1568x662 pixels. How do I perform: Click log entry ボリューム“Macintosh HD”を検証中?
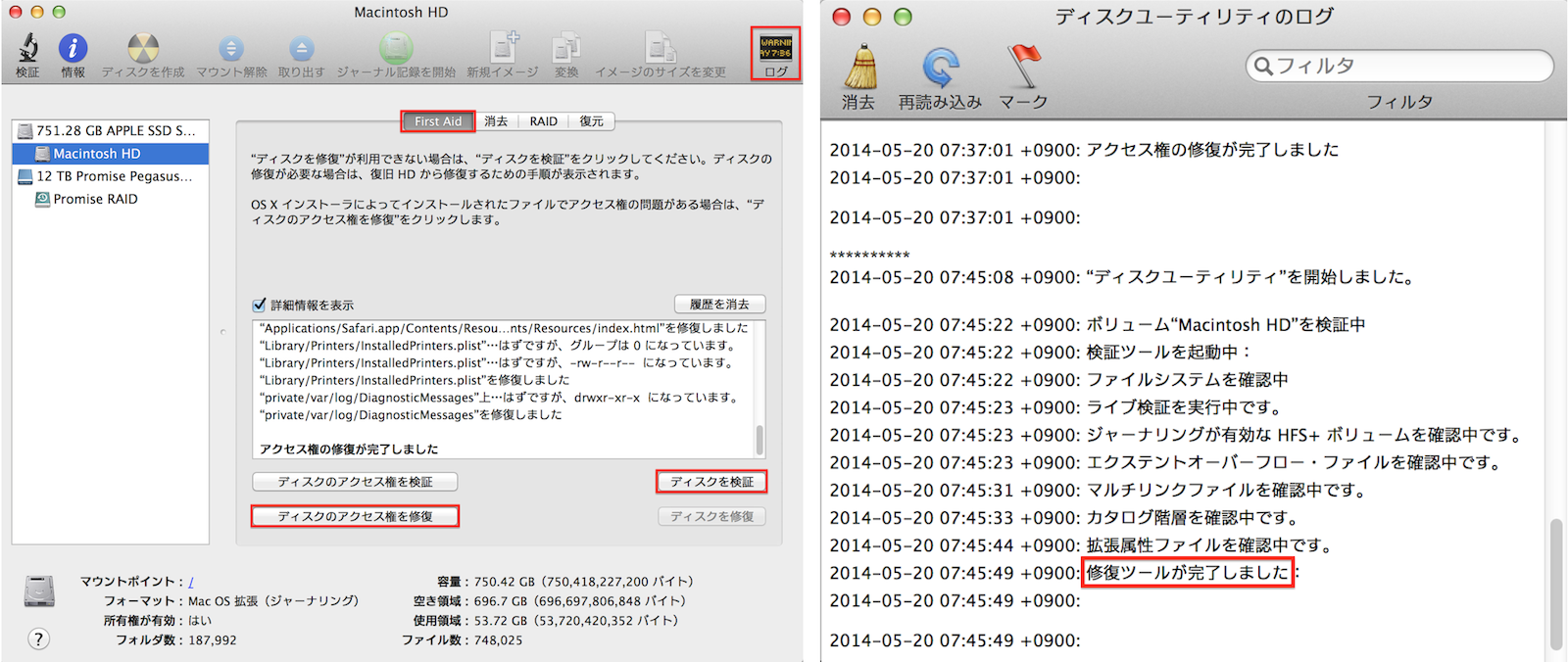[1098, 324]
